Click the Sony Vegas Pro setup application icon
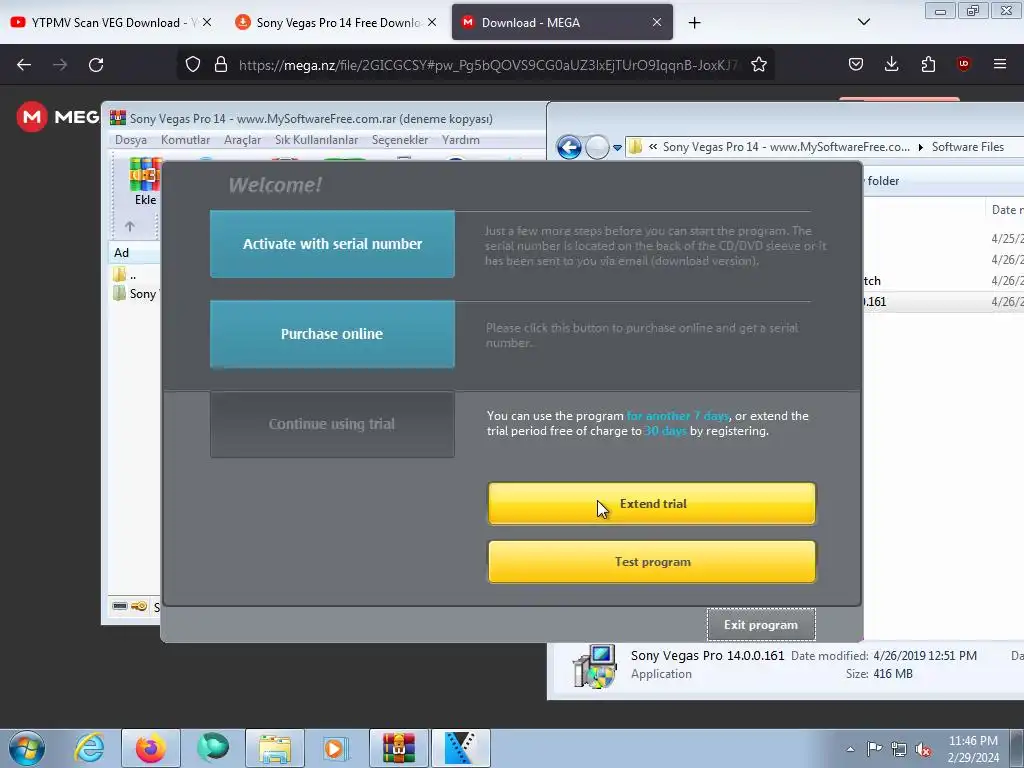1024x768 pixels. [594, 665]
